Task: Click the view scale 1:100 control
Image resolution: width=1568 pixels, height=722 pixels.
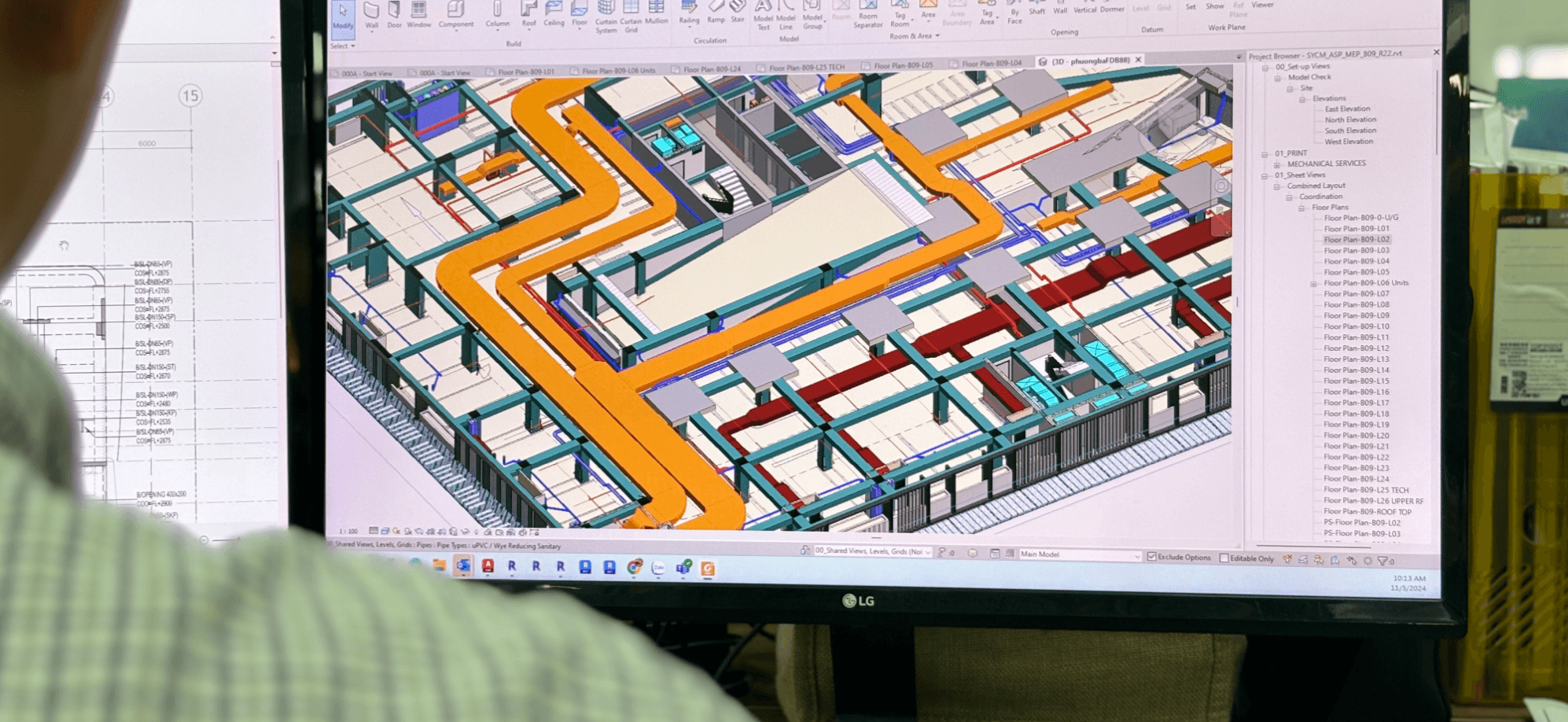Action: pyautogui.click(x=348, y=532)
